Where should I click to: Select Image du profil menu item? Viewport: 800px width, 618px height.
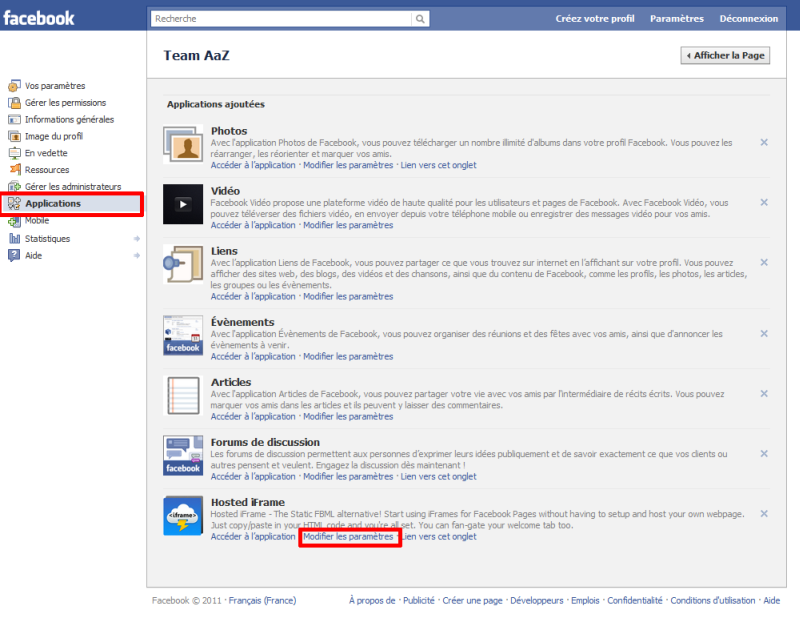pos(54,136)
